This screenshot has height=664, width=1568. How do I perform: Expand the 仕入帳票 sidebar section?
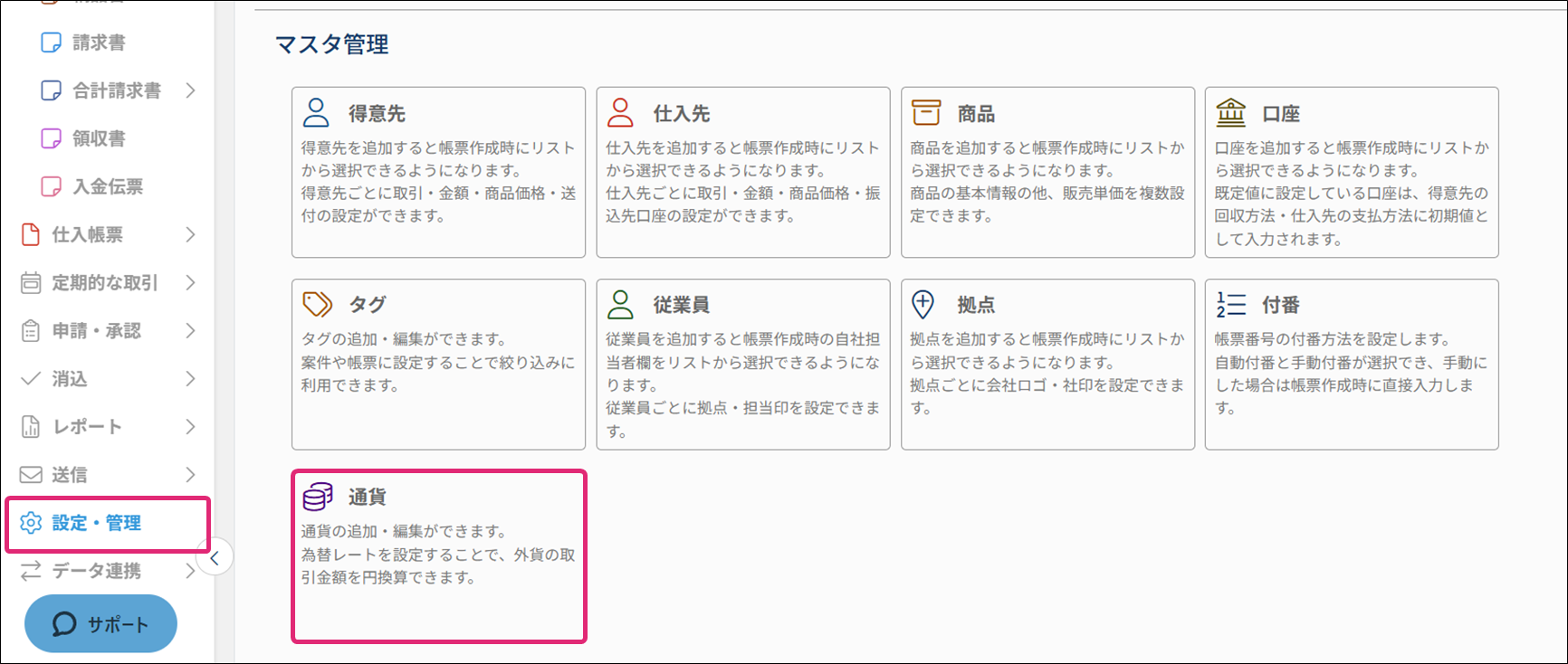[190, 234]
